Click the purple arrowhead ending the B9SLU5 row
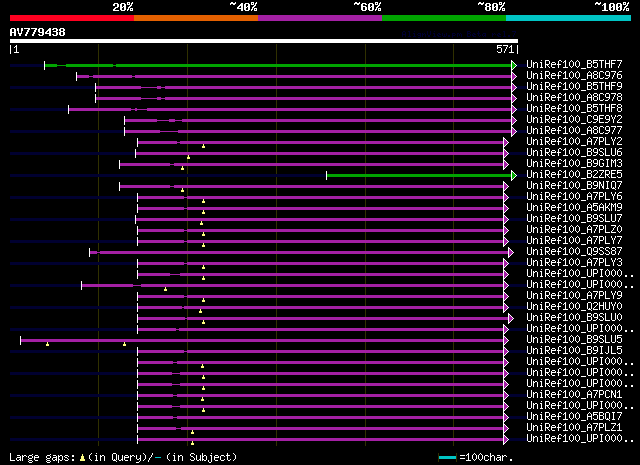640x465 pixels. [506, 340]
